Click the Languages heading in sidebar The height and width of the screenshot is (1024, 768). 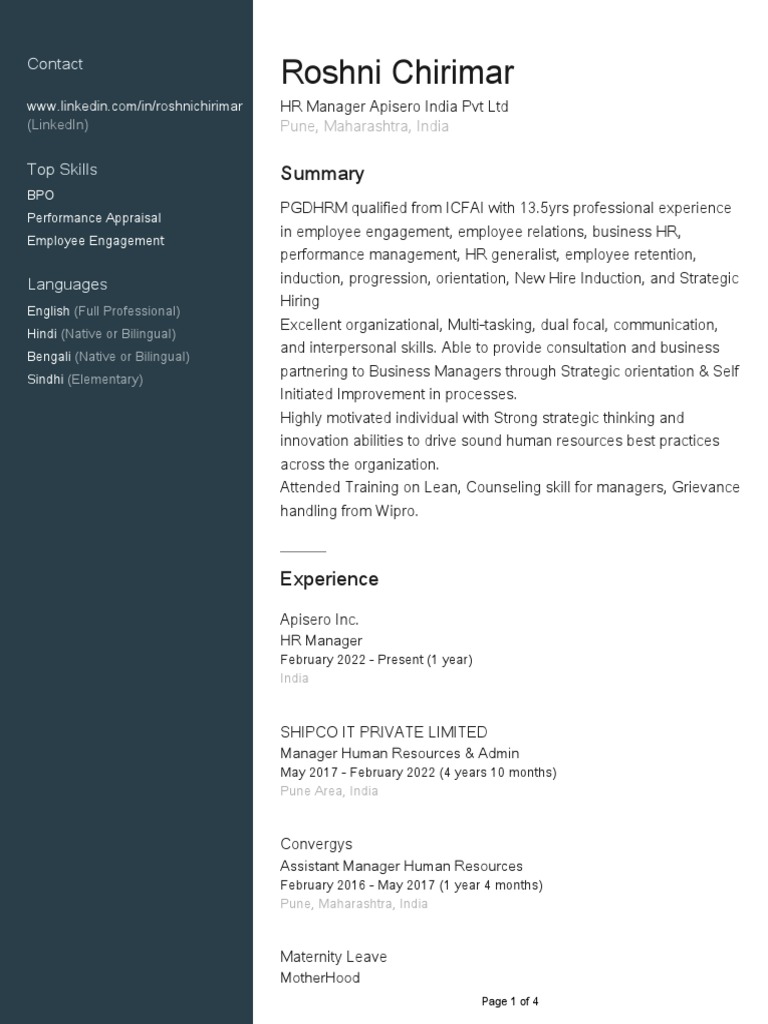[x=67, y=284]
